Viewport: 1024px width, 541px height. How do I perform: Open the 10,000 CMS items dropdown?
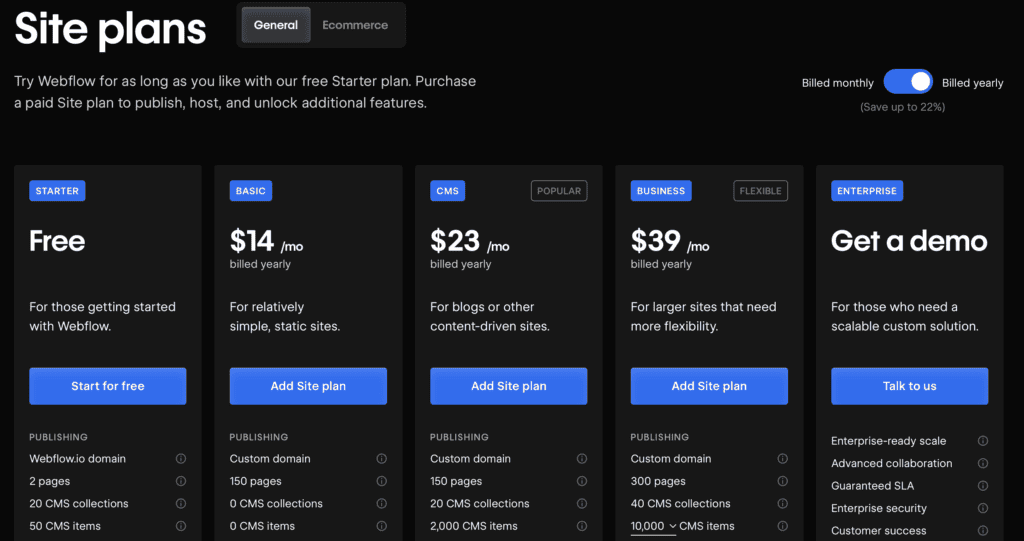(654, 526)
